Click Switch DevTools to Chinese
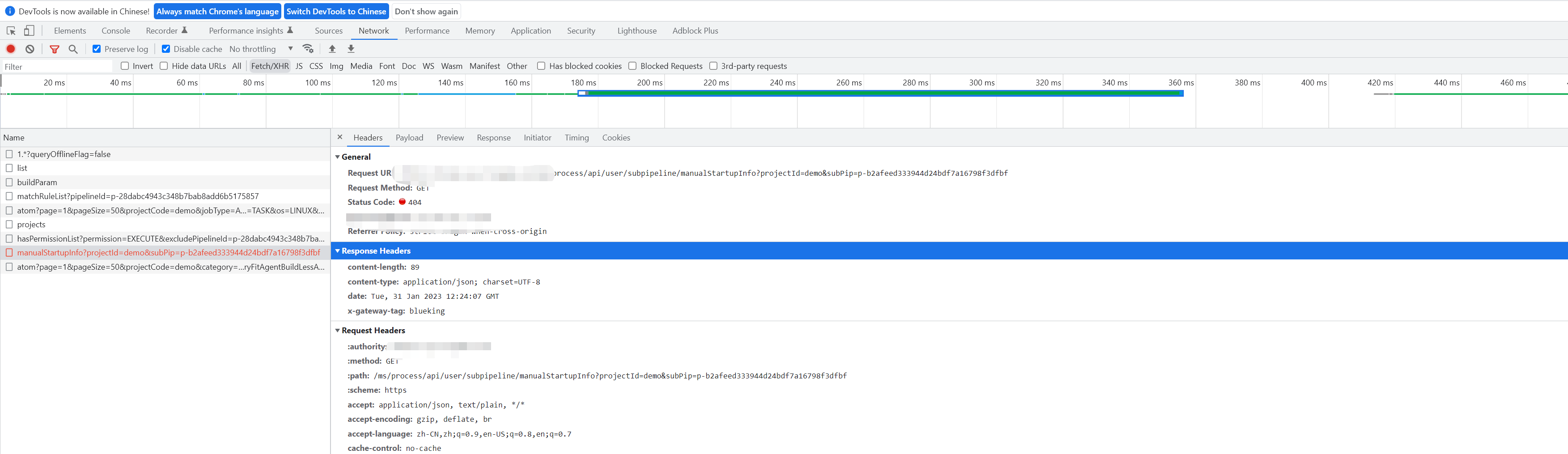1568x454 pixels. 336,10
